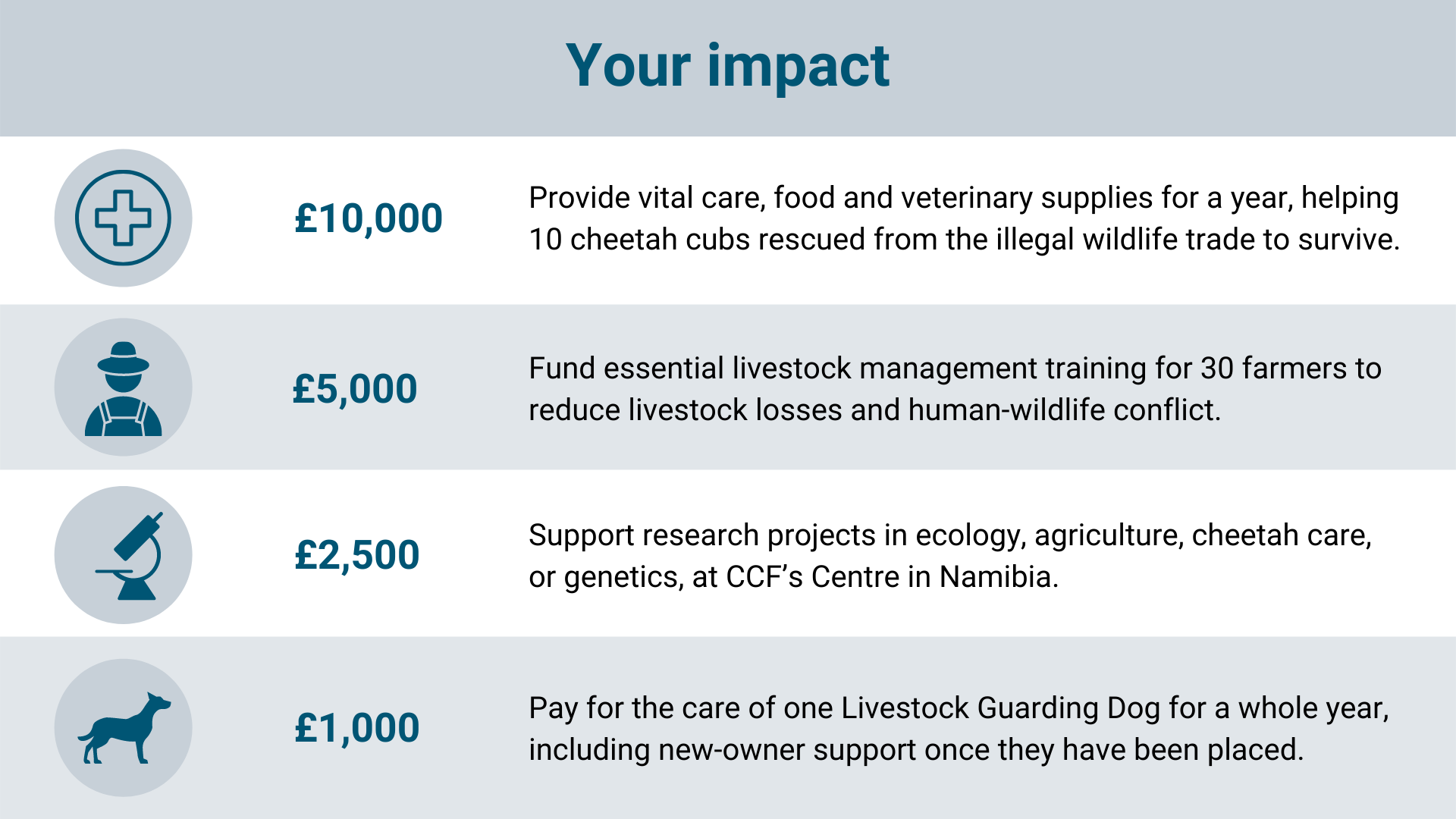Select the farmer with hat icon

point(123,388)
